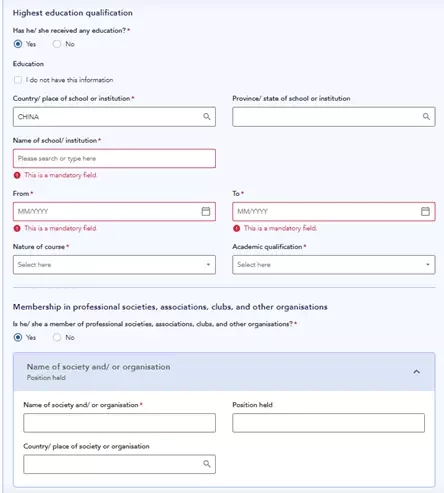Click the Position held input field
The width and height of the screenshot is (444, 493).
point(328,423)
